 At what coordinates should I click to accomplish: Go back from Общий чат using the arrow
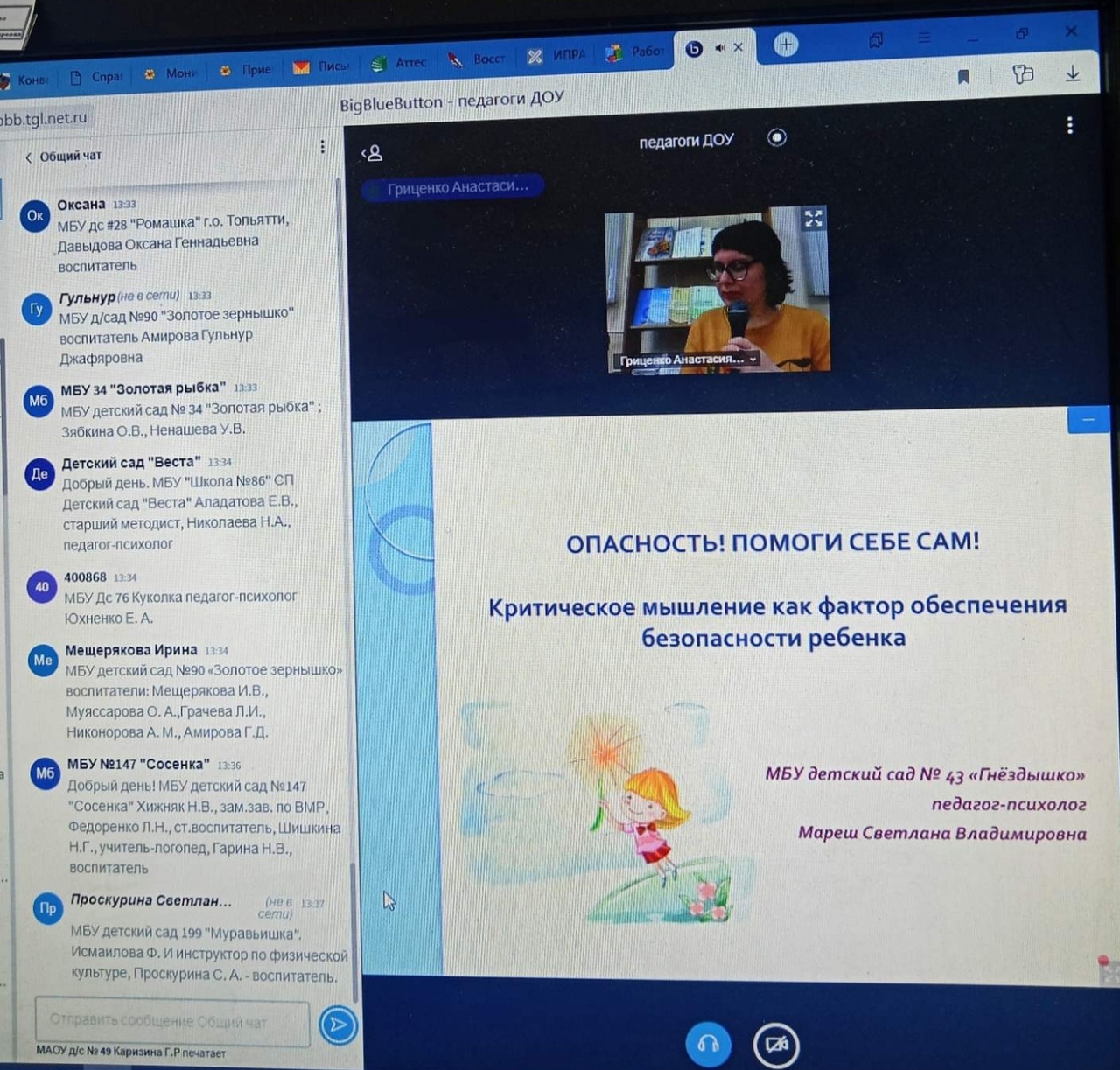click(28, 157)
